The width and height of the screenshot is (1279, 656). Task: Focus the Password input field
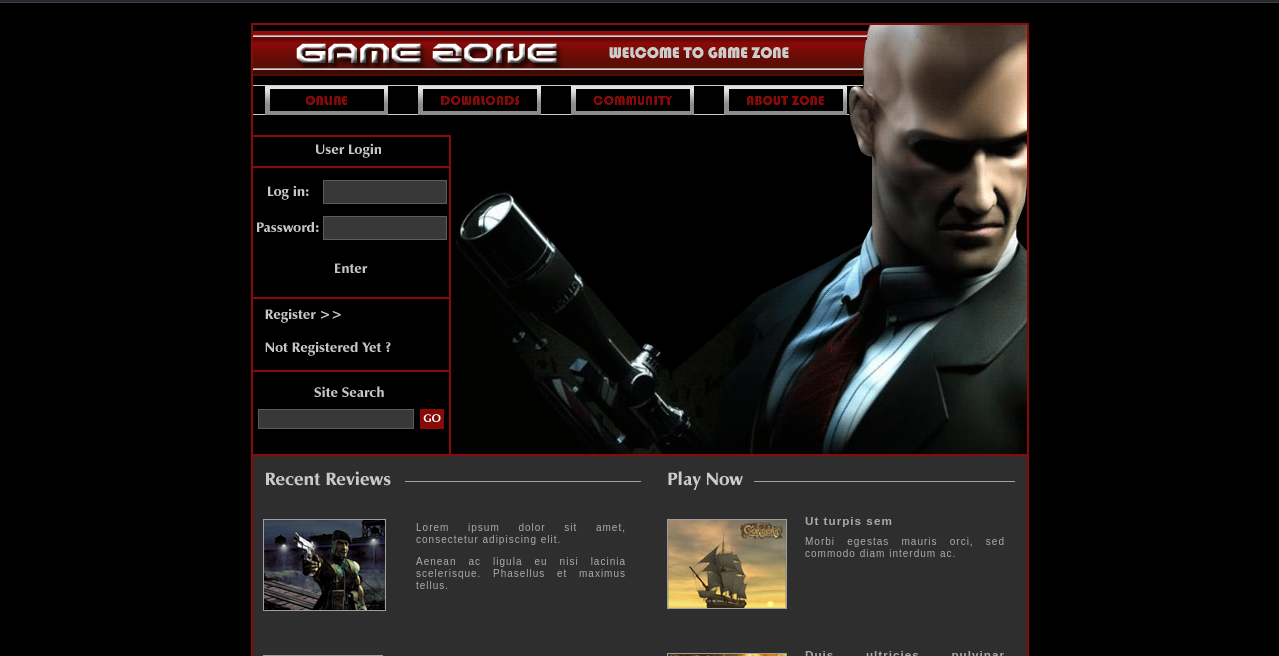tap(385, 228)
